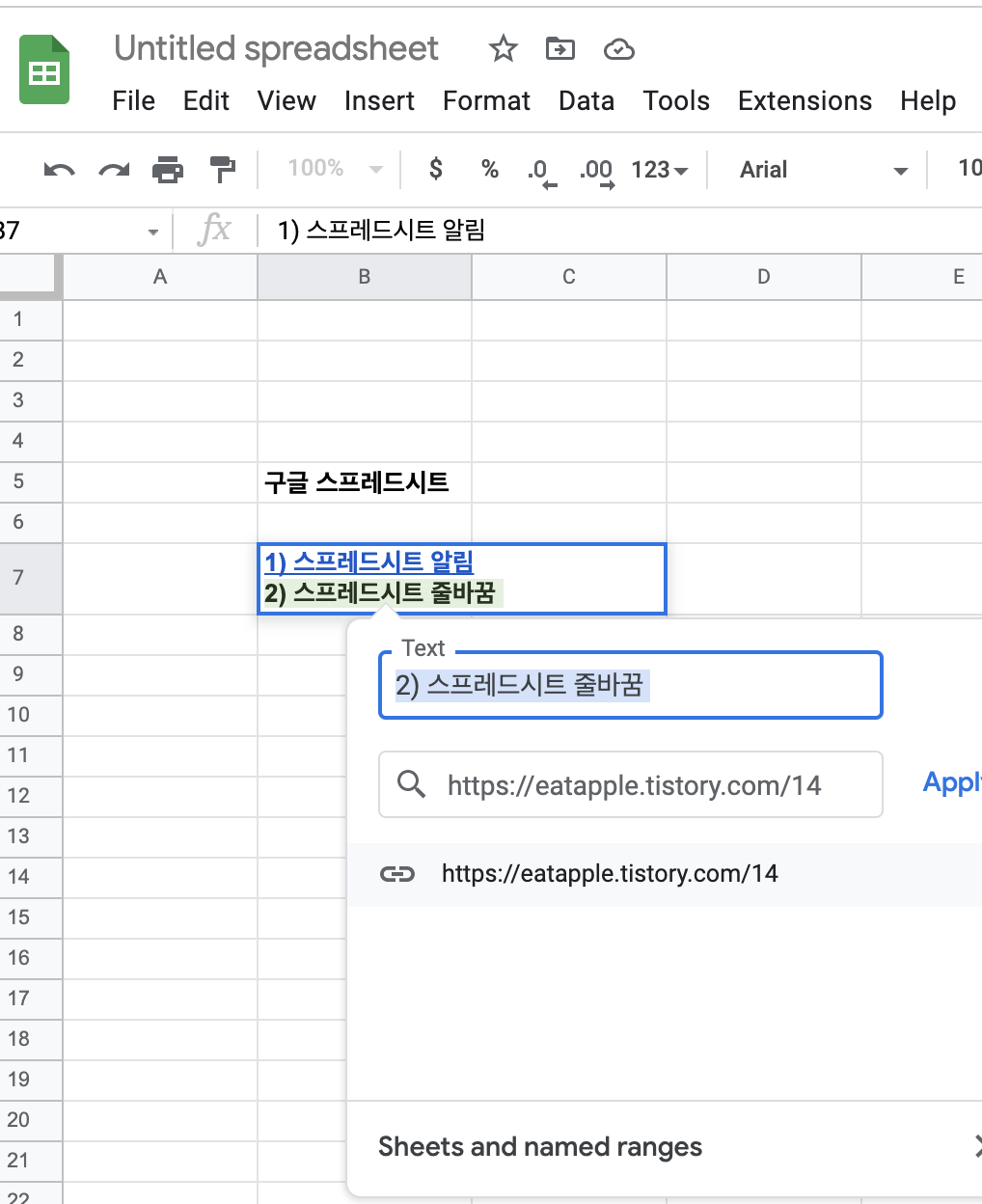Open the Insert menu

379,101
